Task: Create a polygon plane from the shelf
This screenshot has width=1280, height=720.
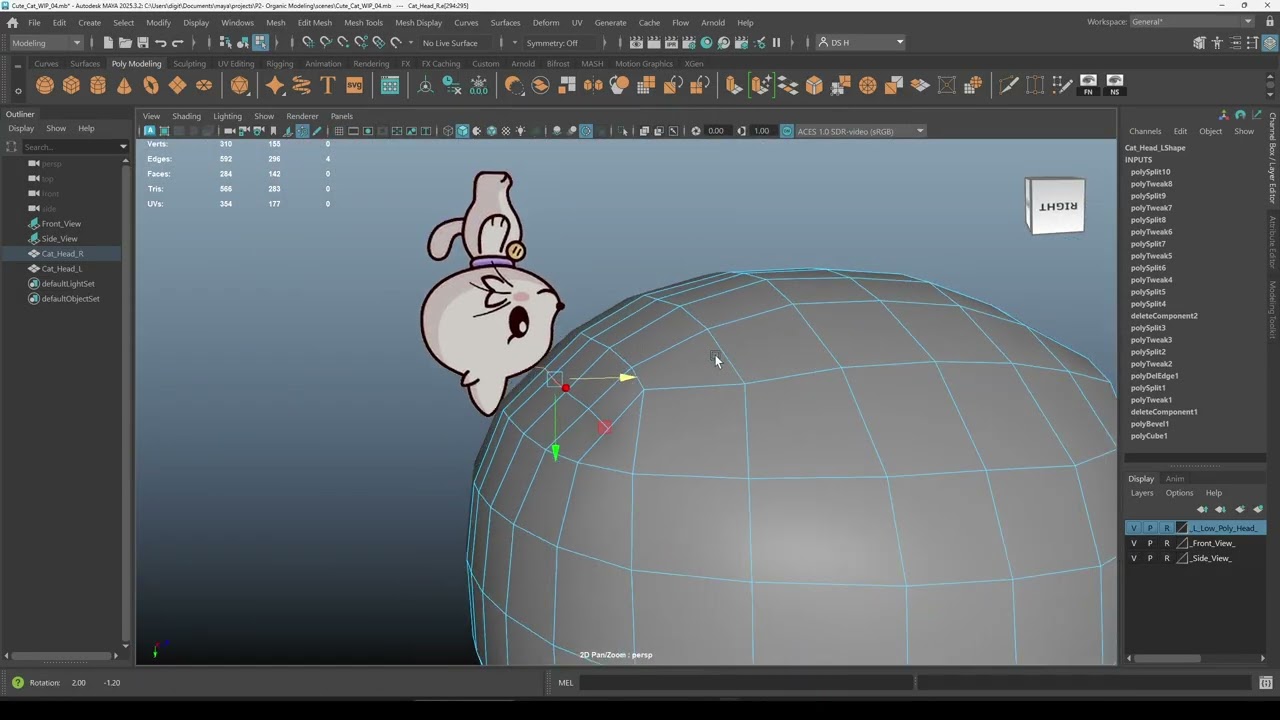Action: [177, 85]
